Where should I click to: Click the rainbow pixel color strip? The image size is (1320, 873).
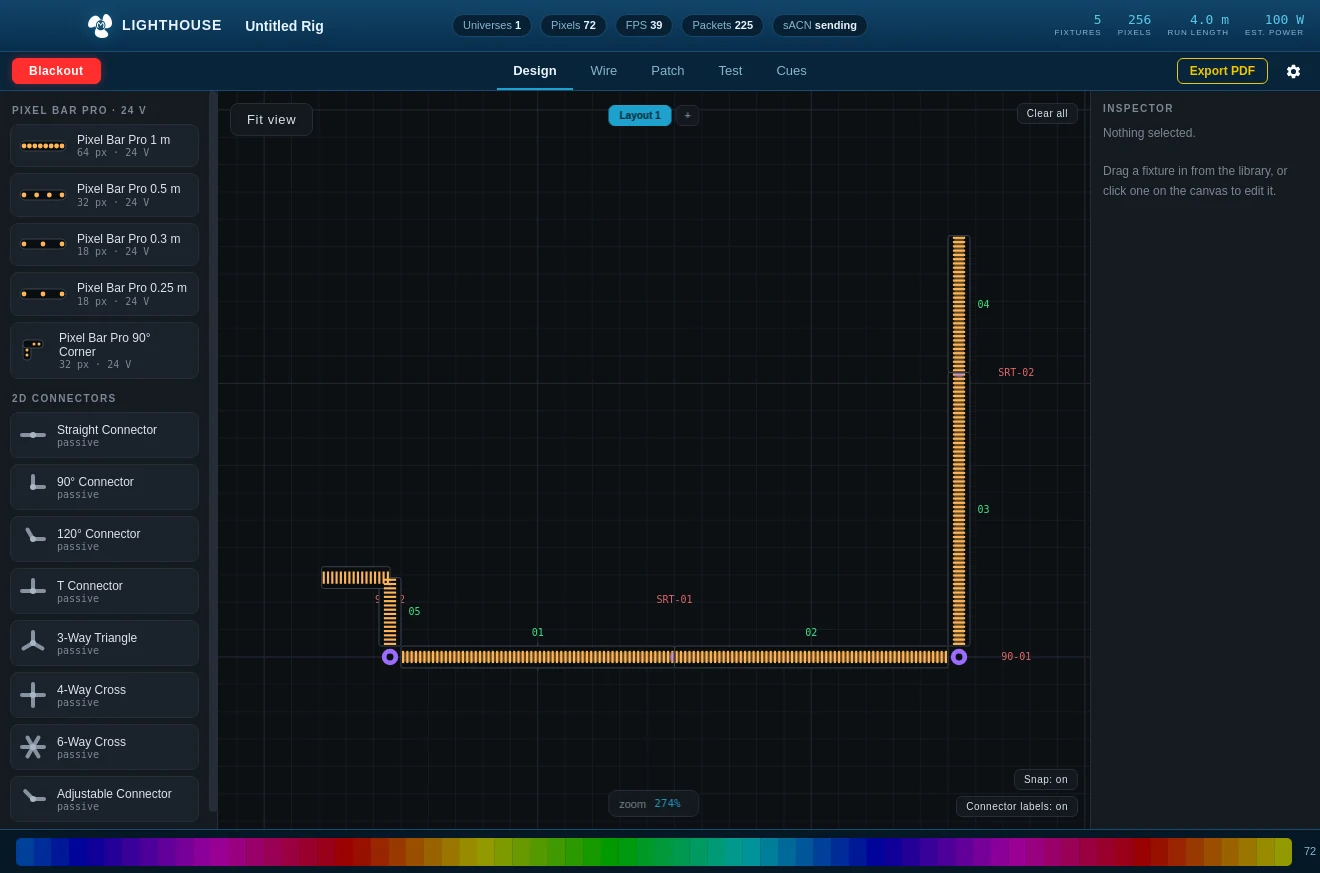coord(654,852)
